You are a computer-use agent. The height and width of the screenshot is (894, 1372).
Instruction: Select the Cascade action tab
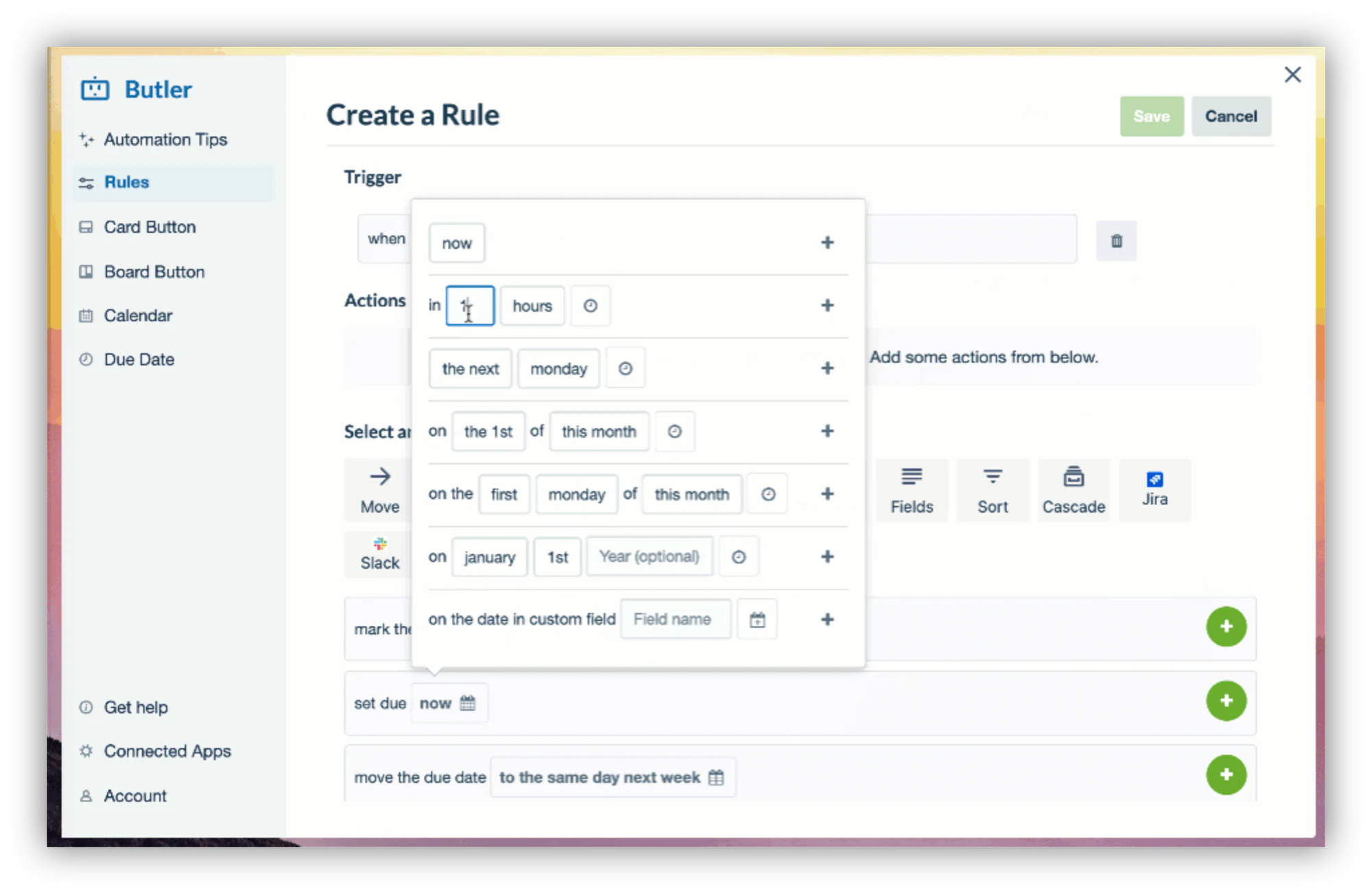click(1074, 491)
